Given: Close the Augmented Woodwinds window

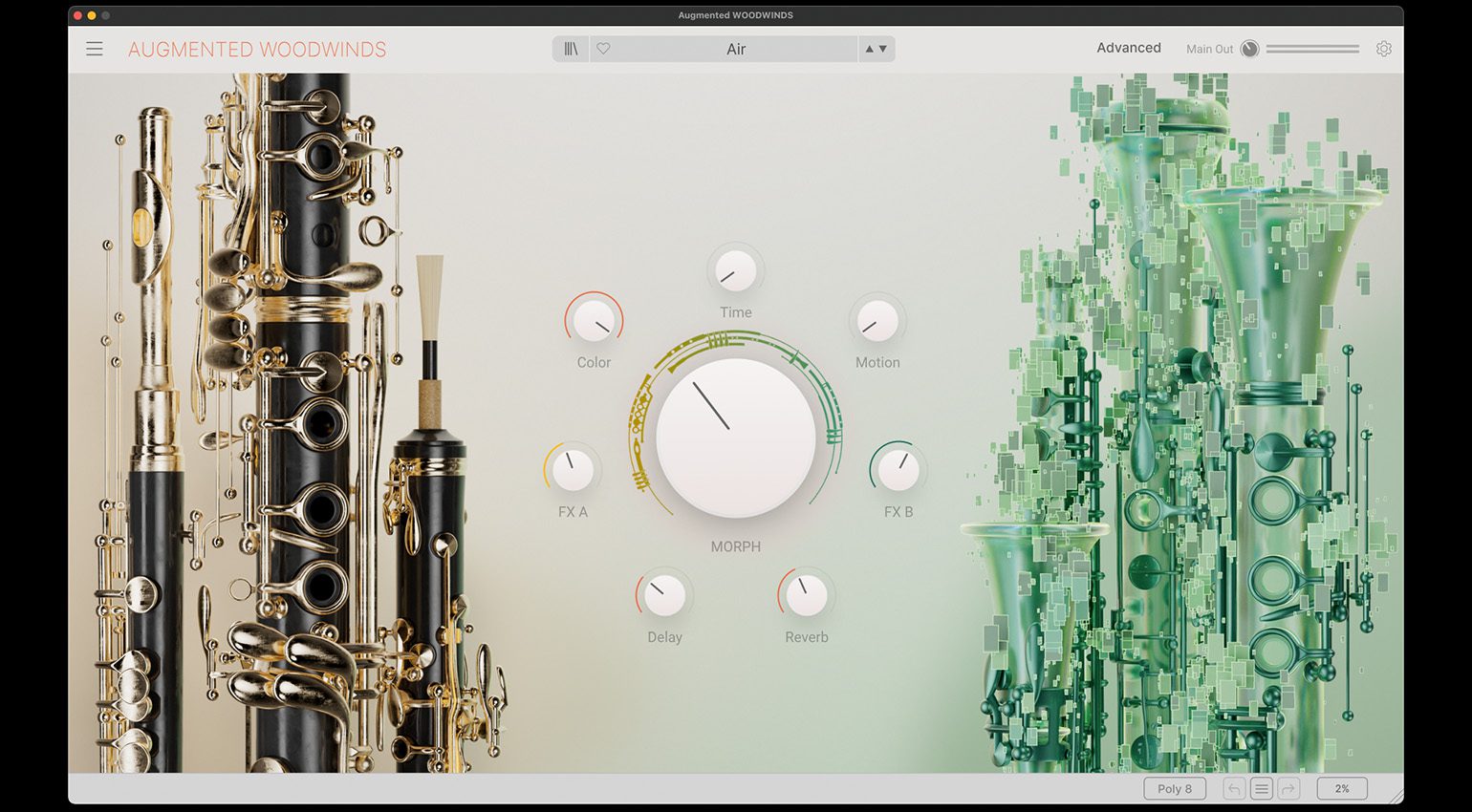Looking at the screenshot, I should point(77,15).
